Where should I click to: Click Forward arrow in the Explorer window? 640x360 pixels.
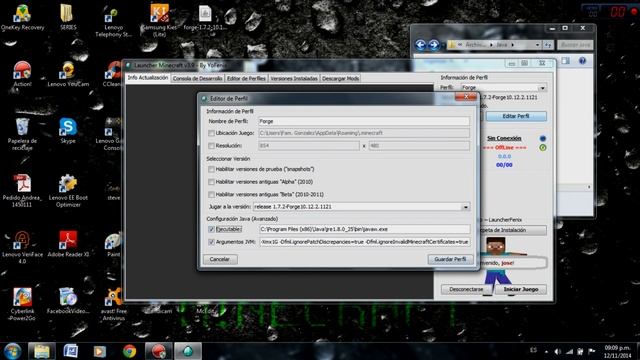(433, 44)
